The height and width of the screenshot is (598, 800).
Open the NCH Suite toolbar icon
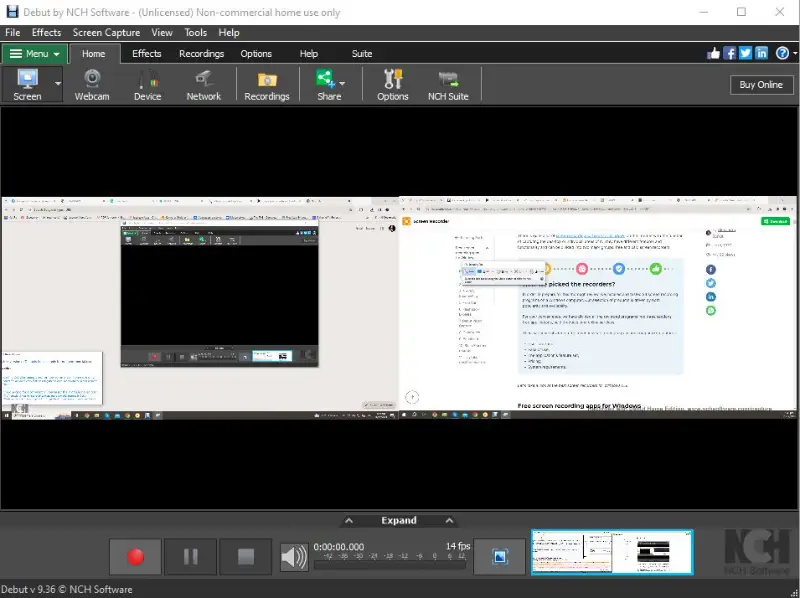point(448,85)
